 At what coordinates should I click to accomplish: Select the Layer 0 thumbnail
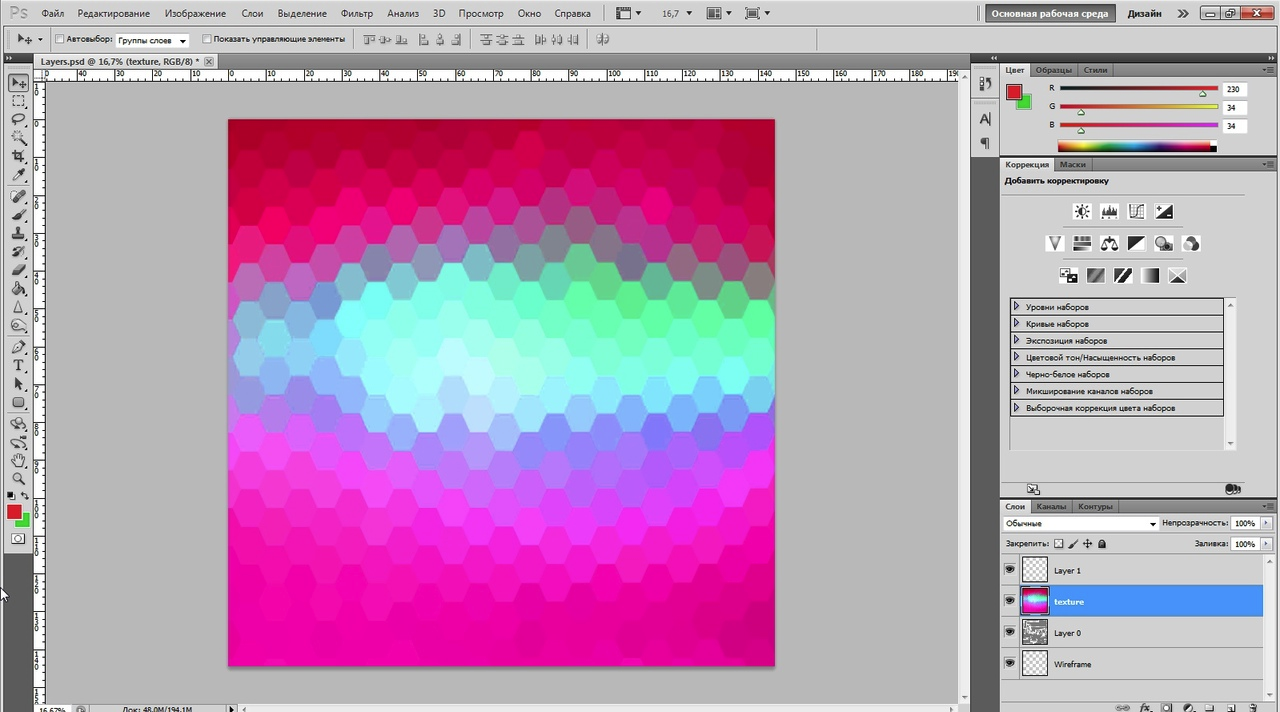[1035, 632]
